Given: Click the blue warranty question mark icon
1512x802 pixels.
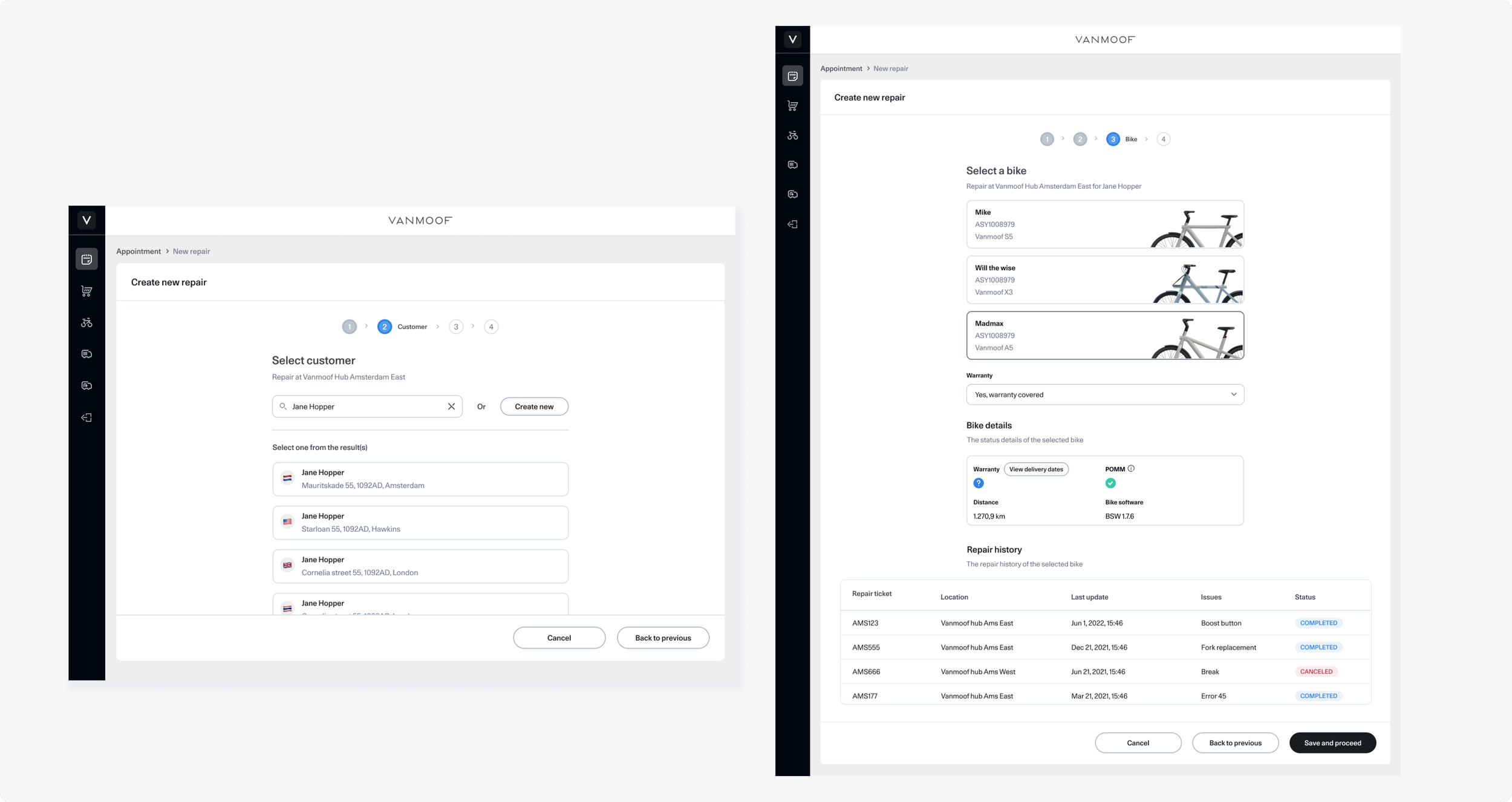Looking at the screenshot, I should click(979, 483).
